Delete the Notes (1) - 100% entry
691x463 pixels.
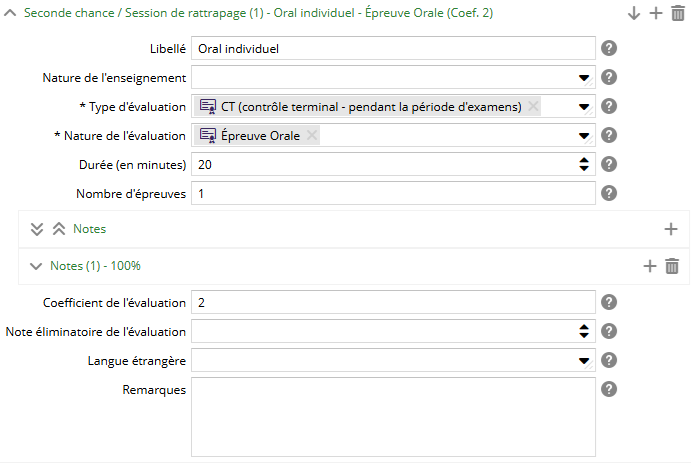pyautogui.click(x=672, y=266)
